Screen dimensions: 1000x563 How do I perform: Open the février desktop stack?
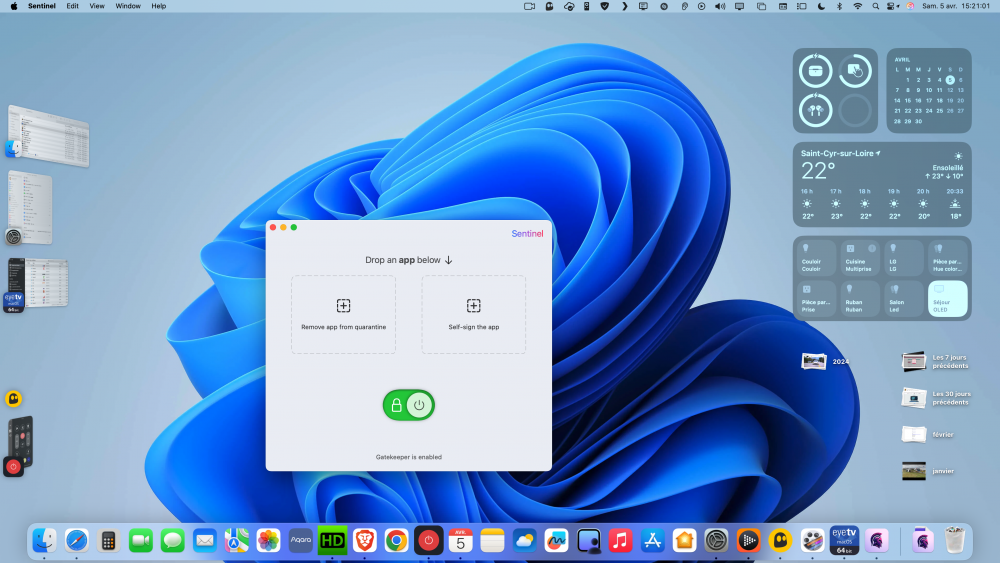point(928,434)
